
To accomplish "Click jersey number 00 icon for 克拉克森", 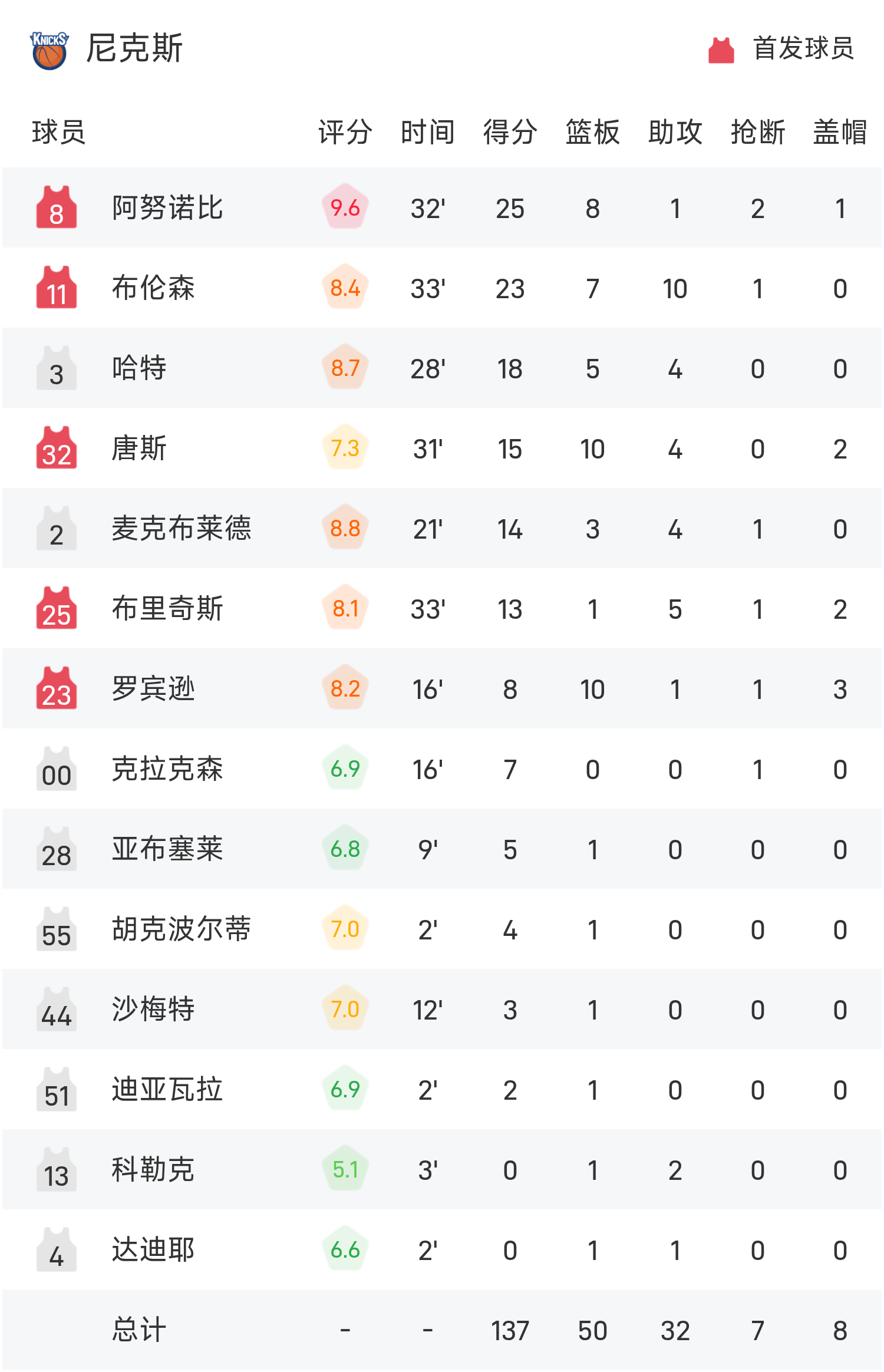I will [x=57, y=769].
